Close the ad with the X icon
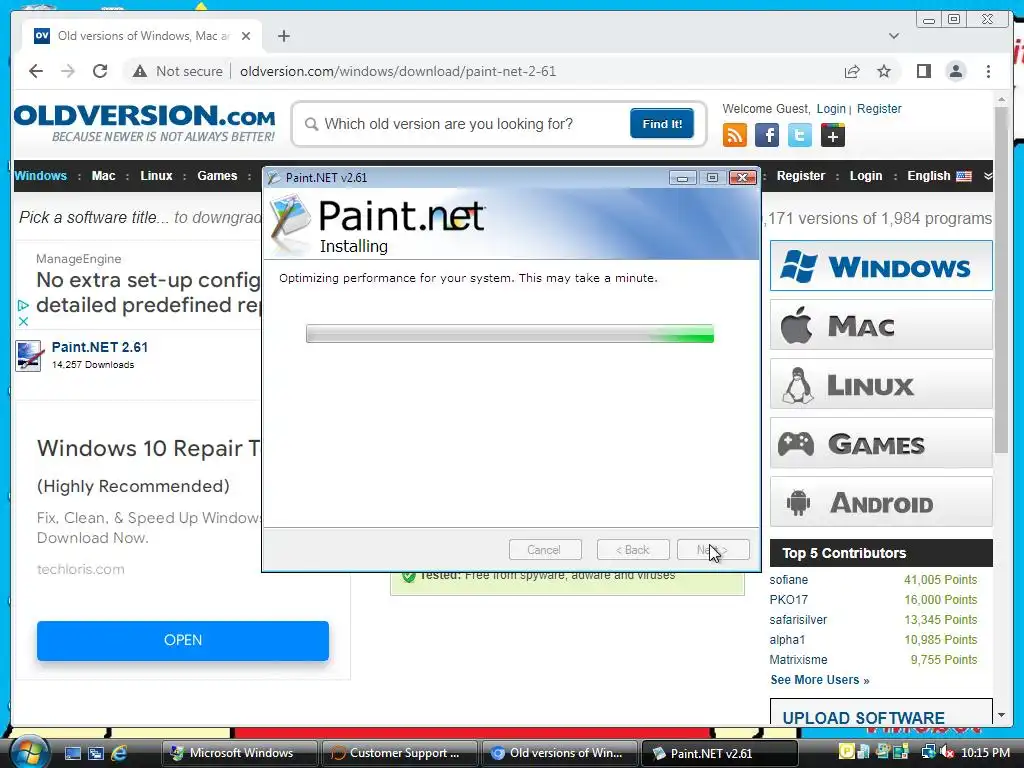Viewport: 1024px width, 768px height. point(23,321)
